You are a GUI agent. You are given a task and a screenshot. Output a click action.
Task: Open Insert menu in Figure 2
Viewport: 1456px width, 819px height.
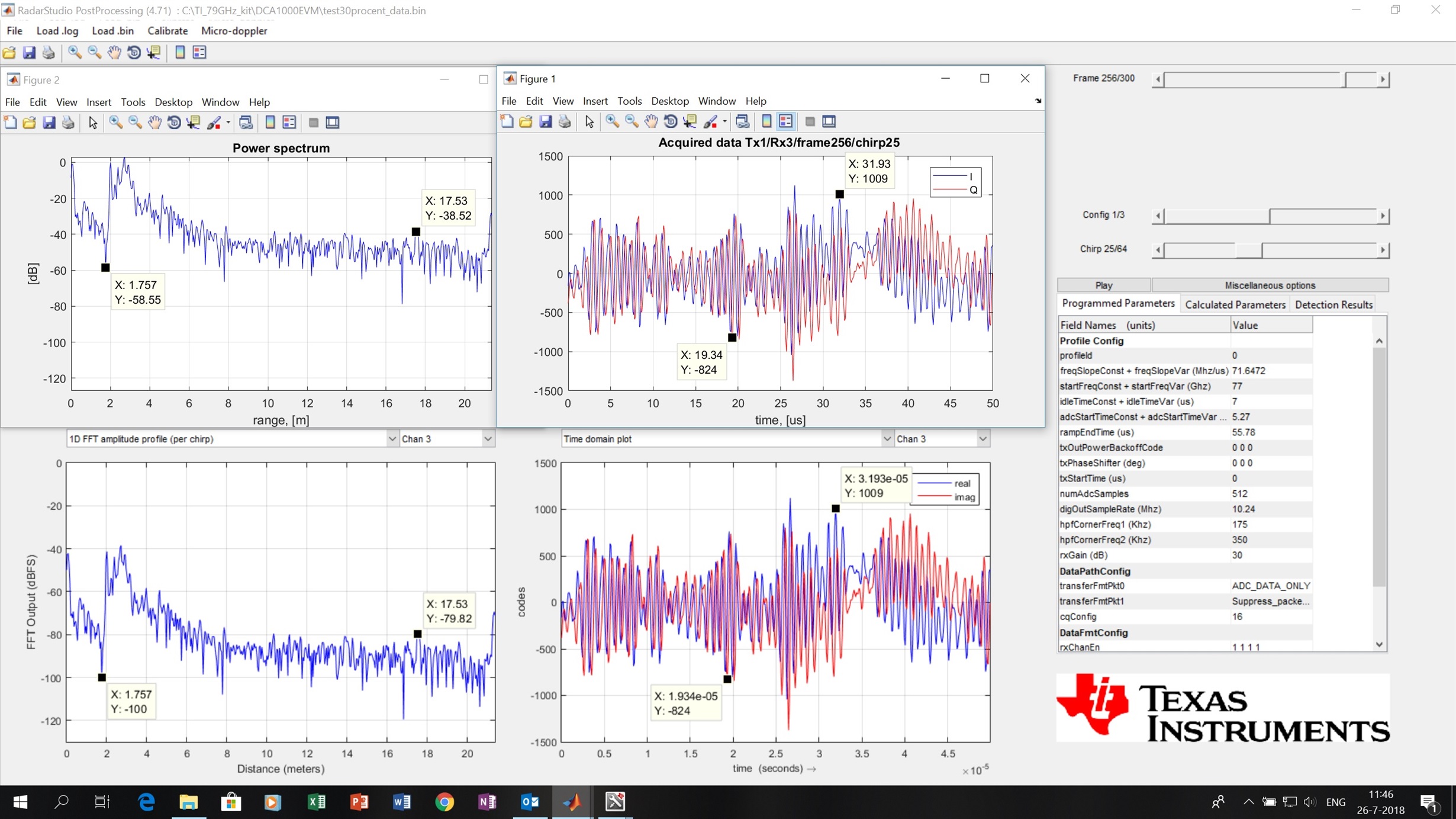(x=99, y=102)
